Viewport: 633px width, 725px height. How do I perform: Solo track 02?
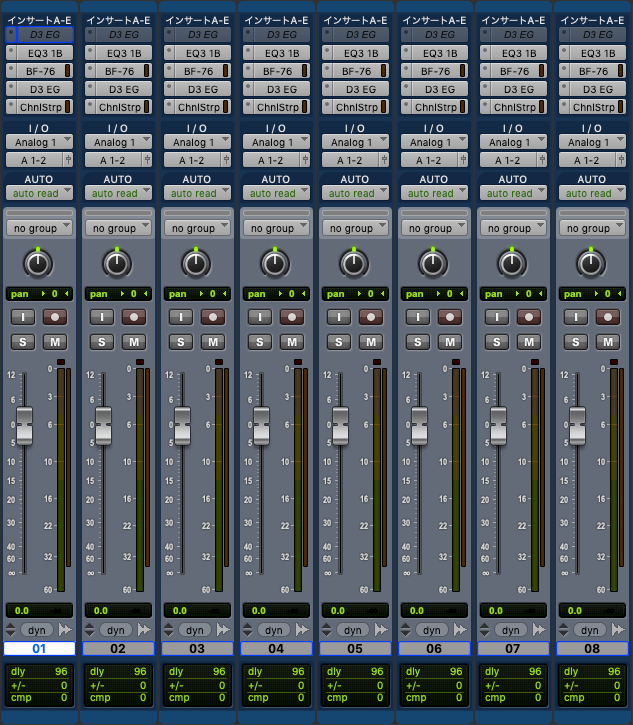coord(101,342)
